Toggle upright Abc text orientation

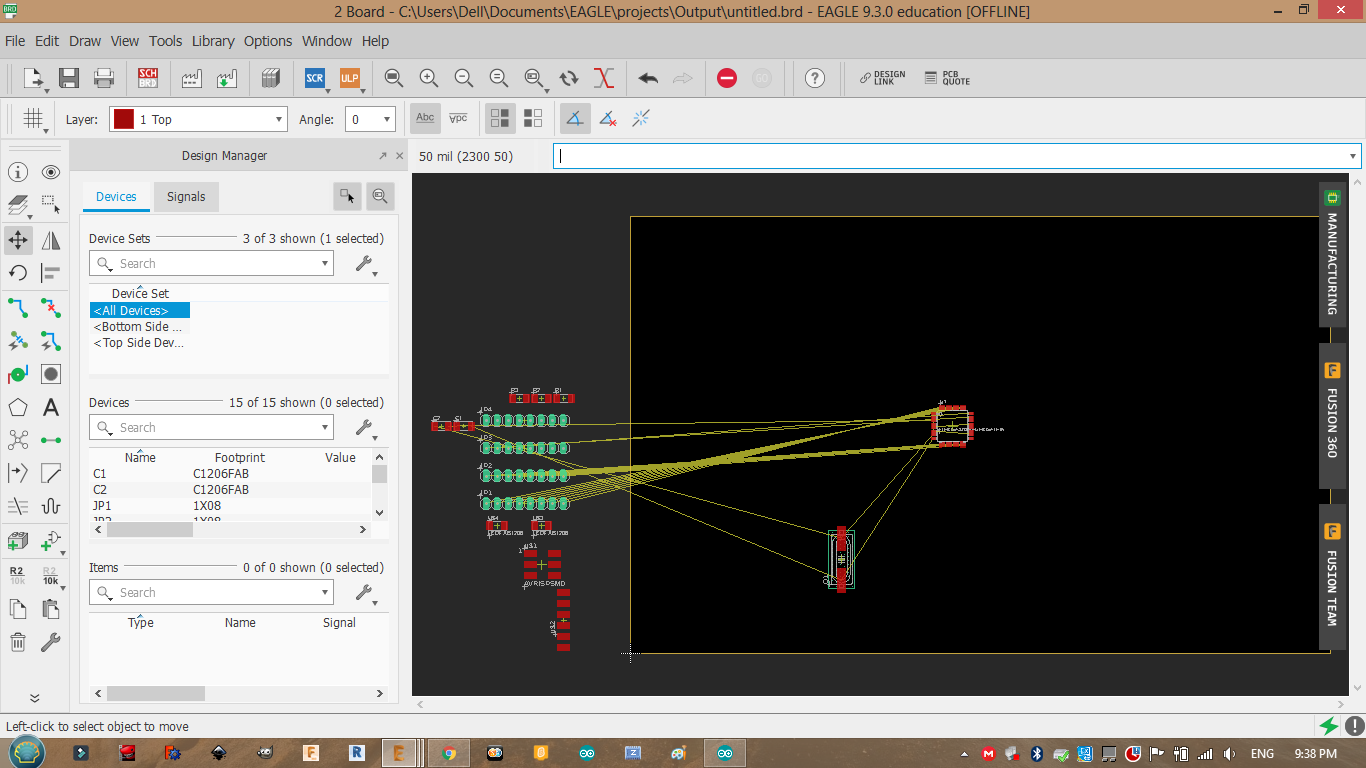(425, 119)
